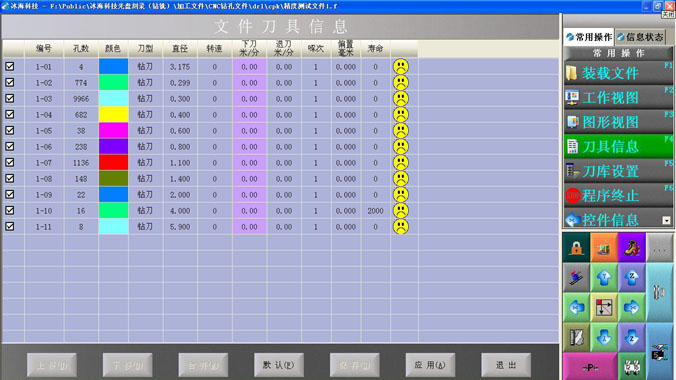Jog Y axis with the up arrow
This screenshot has width=676, height=380.
coord(604,277)
